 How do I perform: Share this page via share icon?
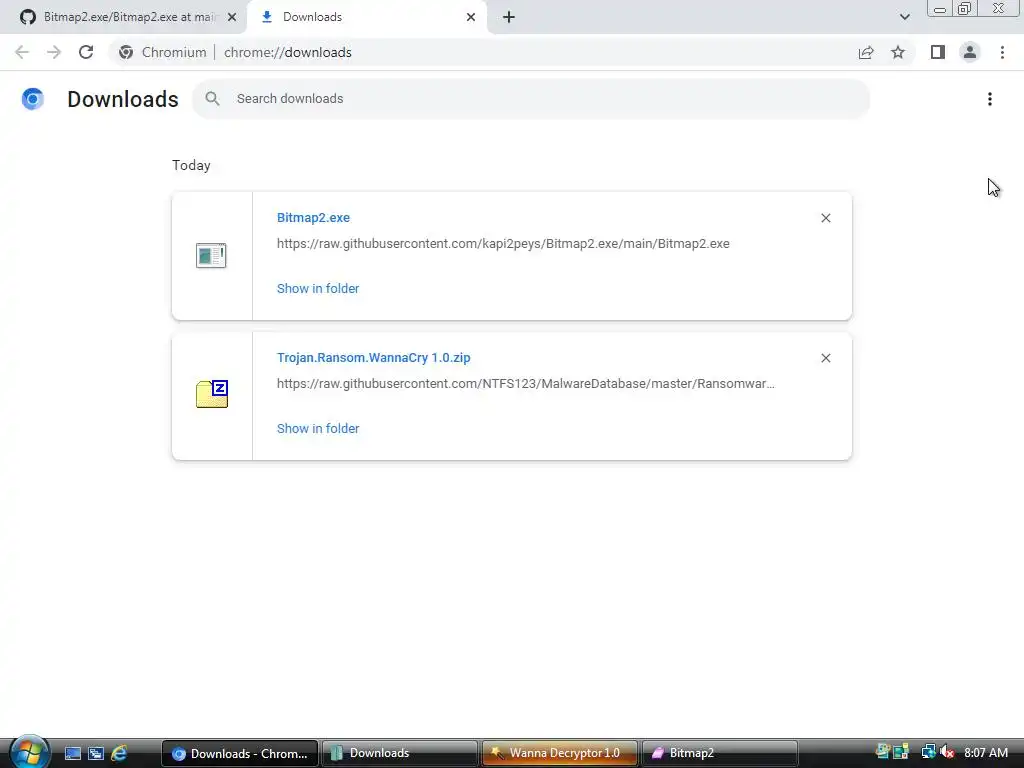click(866, 52)
